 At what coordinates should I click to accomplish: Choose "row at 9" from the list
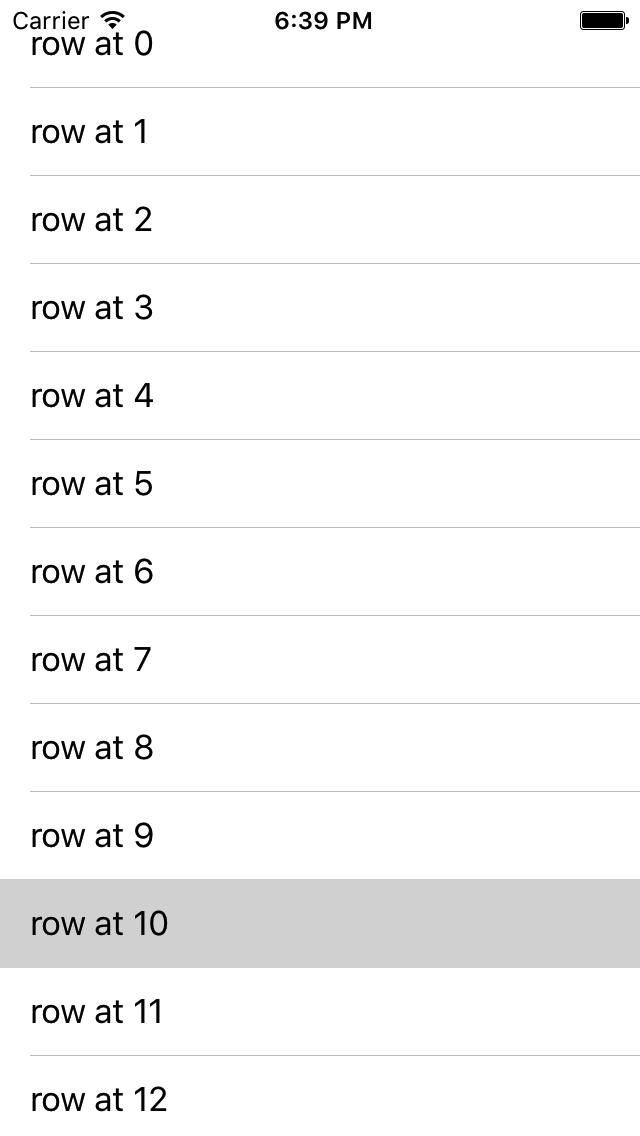coord(320,835)
